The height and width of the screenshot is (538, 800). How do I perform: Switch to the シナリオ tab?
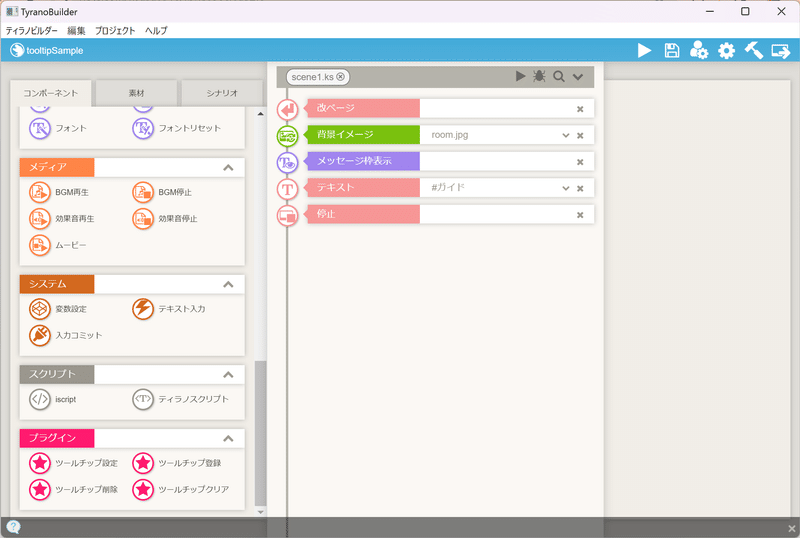pyautogui.click(x=222, y=93)
